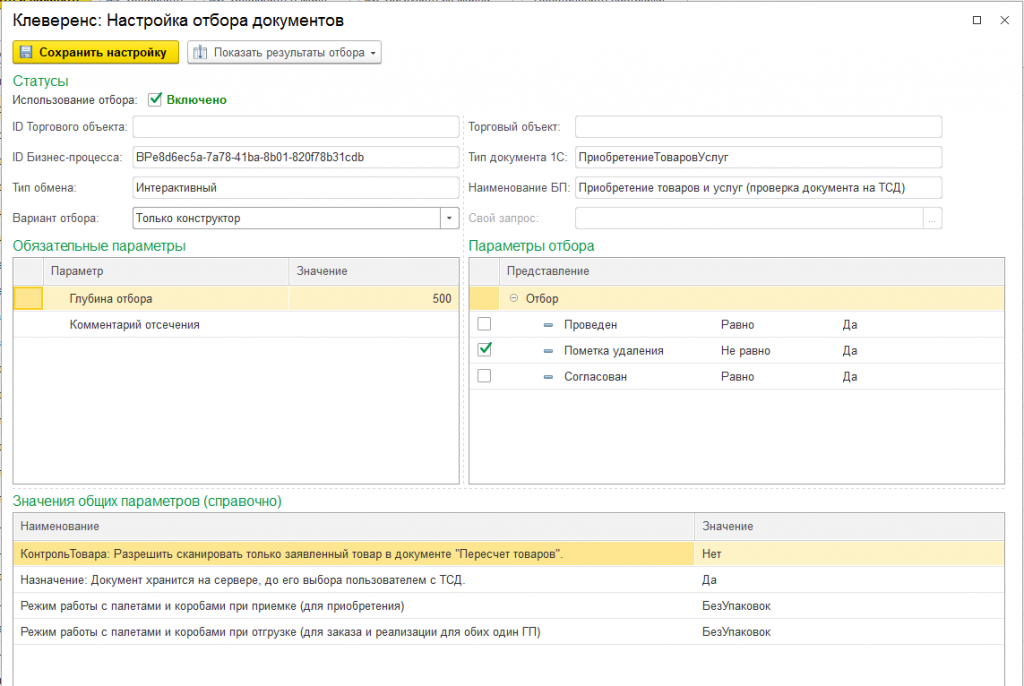The width and height of the screenshot is (1024, 686).
Task: Click Сохранить настройку button
Action: coord(95,52)
